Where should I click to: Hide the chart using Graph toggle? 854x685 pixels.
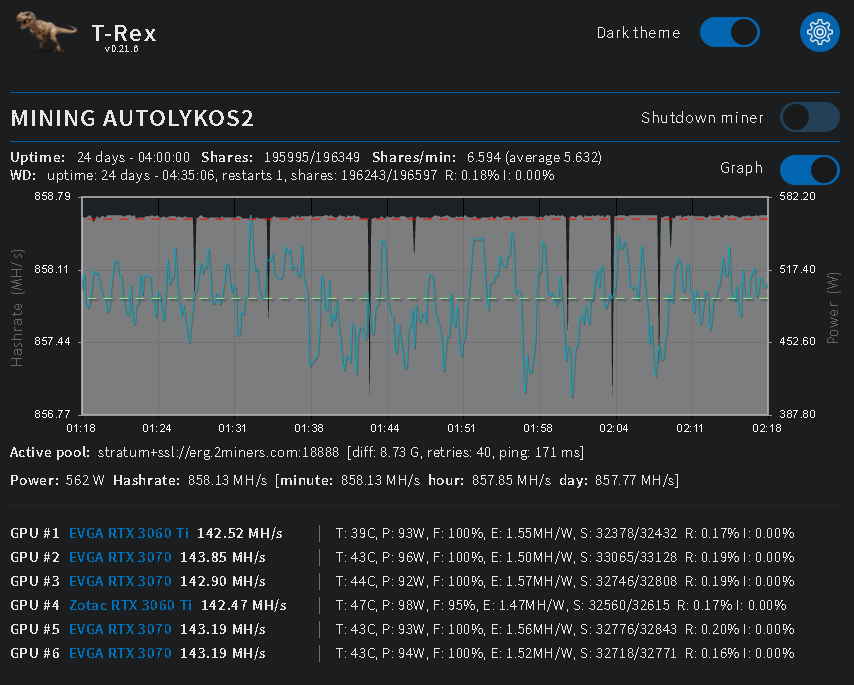click(x=809, y=168)
